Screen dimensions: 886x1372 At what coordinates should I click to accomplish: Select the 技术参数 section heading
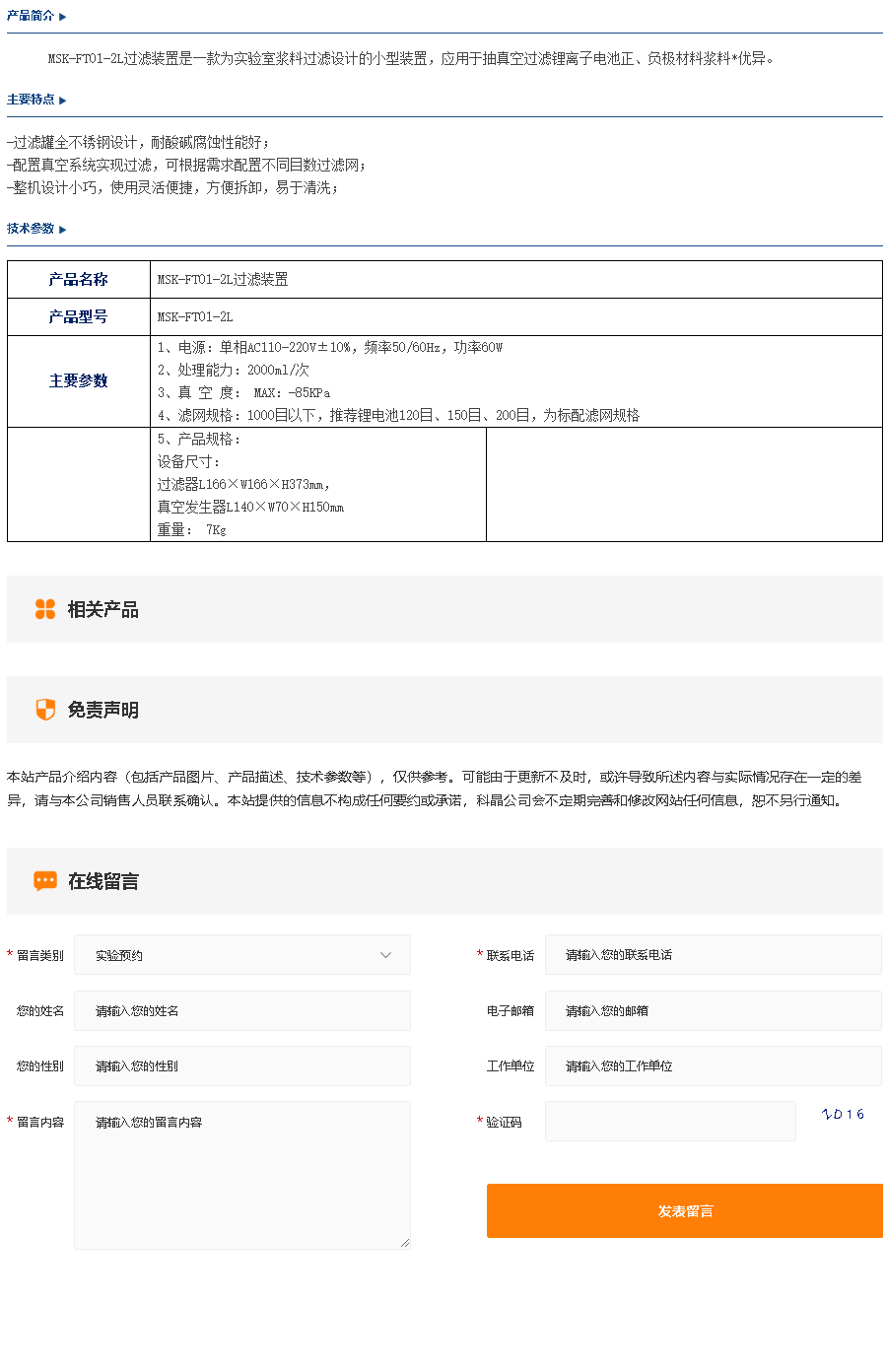pyautogui.click(x=31, y=229)
